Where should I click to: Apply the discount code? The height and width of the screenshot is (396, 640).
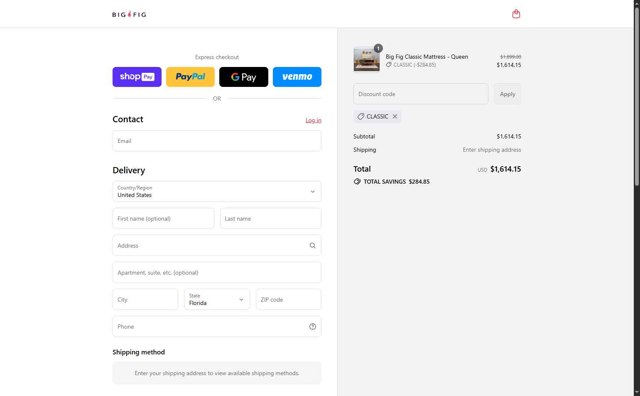(507, 94)
